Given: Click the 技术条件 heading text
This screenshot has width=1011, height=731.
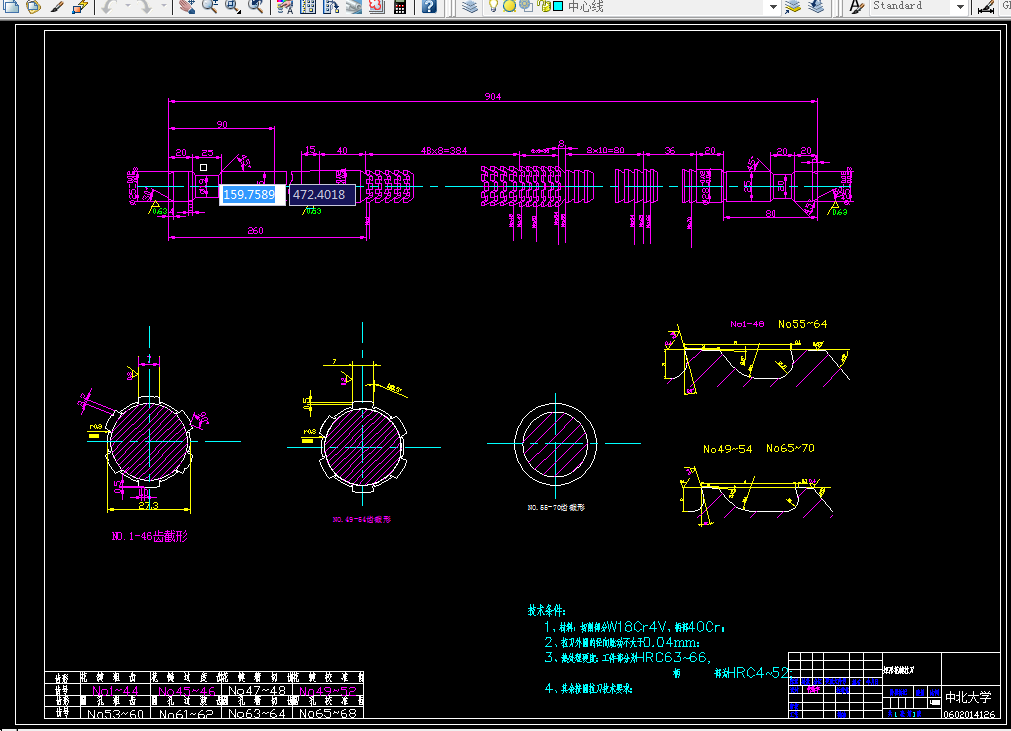Looking at the screenshot, I should pyautogui.click(x=546, y=610).
